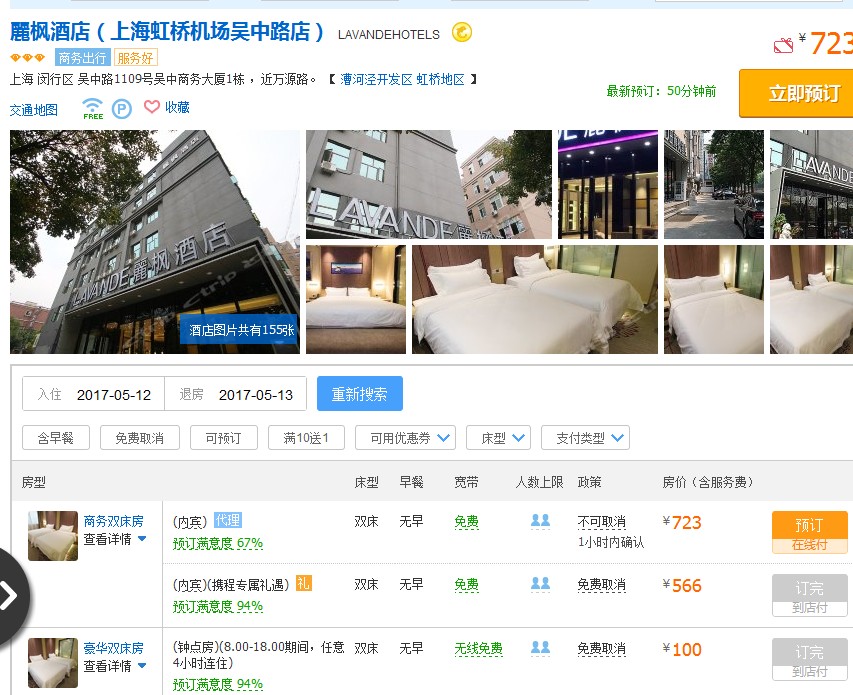Click the three-diamond hotel rating icons
The height and width of the screenshot is (695, 853).
(x=28, y=57)
